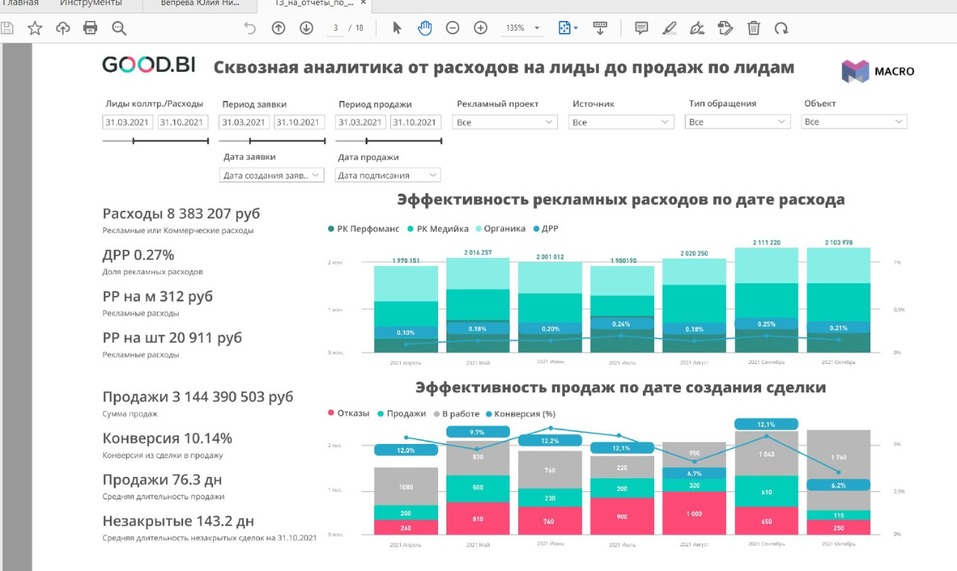
Task: Click the upload to cloud icon
Action: pyautogui.click(x=63, y=28)
